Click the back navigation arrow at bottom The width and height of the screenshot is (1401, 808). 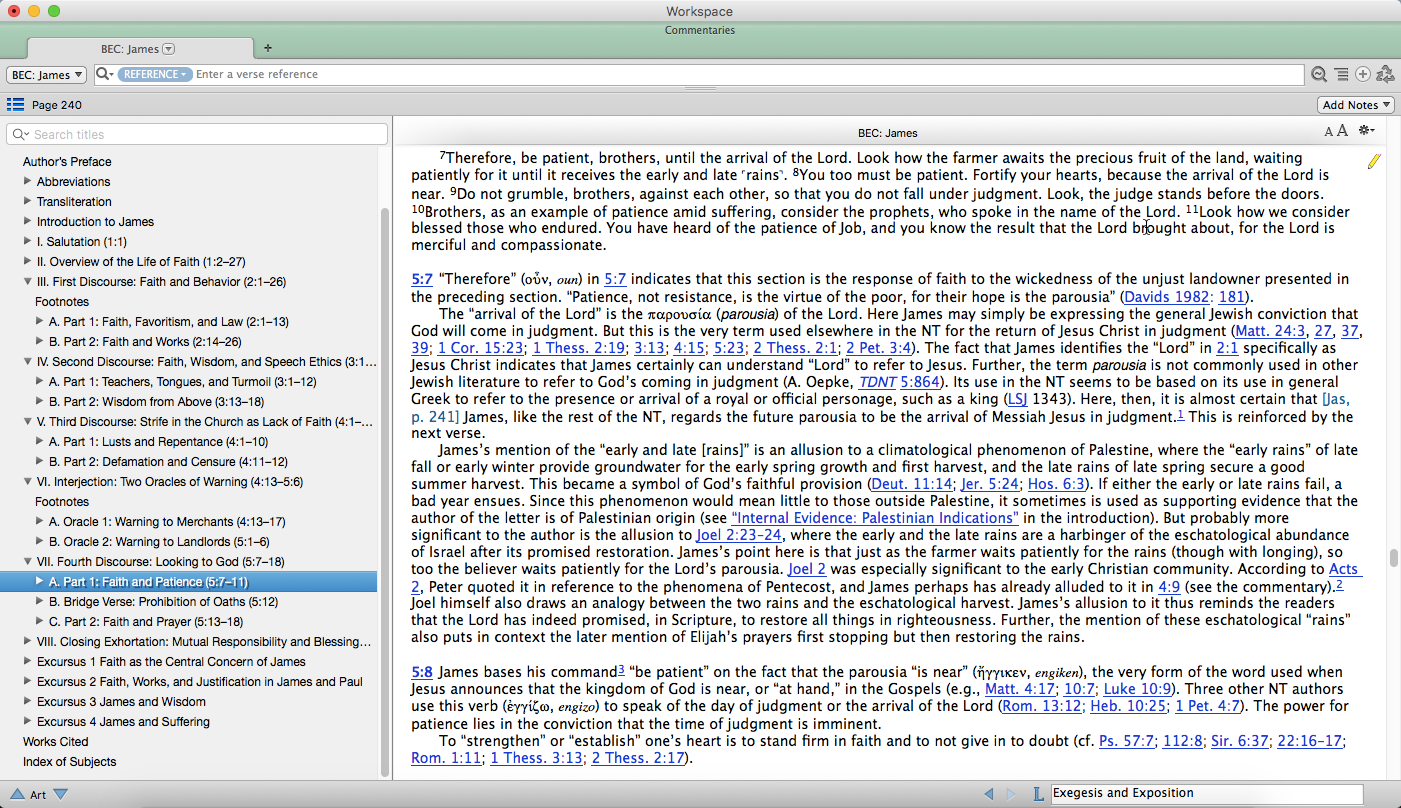pyautogui.click(x=989, y=794)
